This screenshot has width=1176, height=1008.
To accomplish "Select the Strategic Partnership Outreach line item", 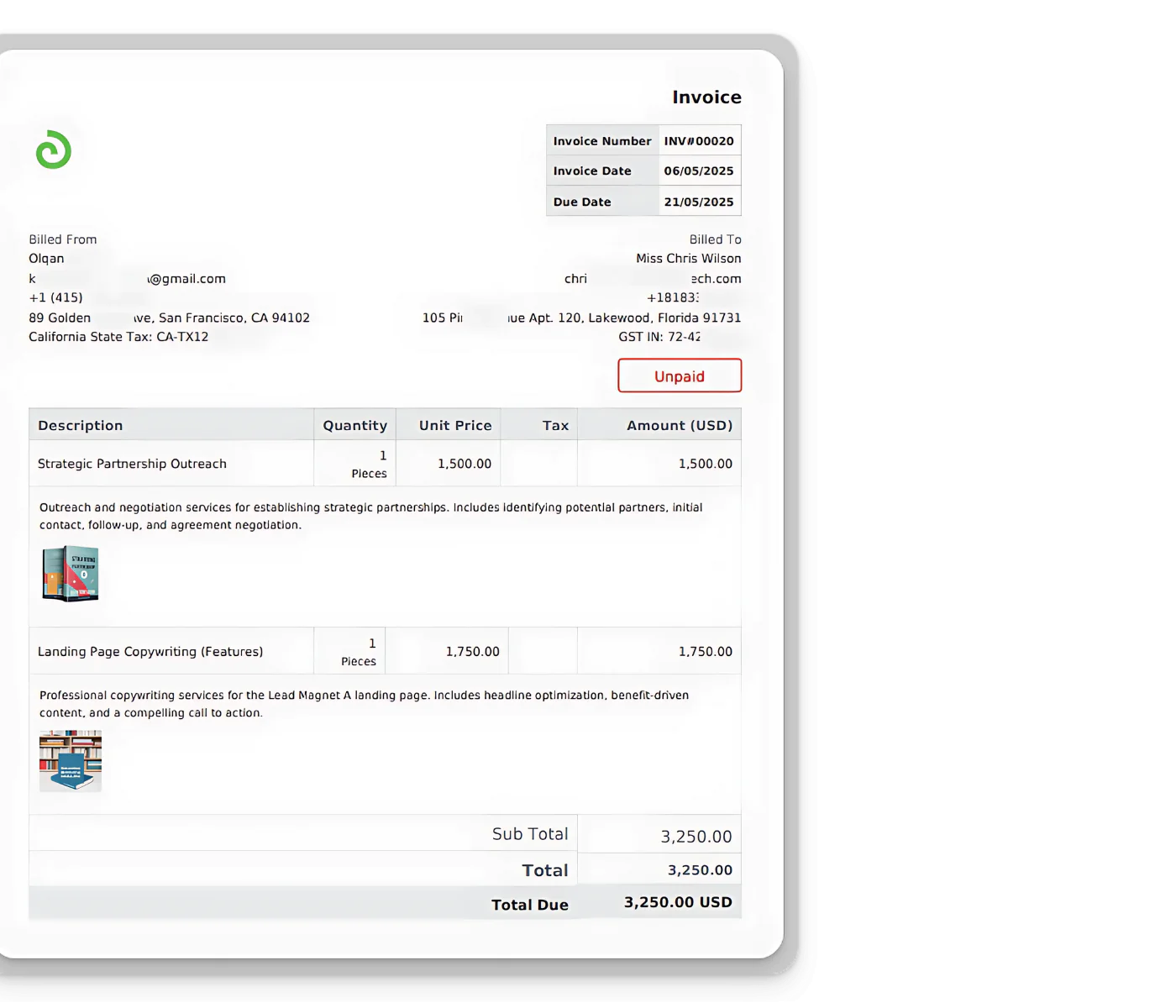I will point(132,464).
